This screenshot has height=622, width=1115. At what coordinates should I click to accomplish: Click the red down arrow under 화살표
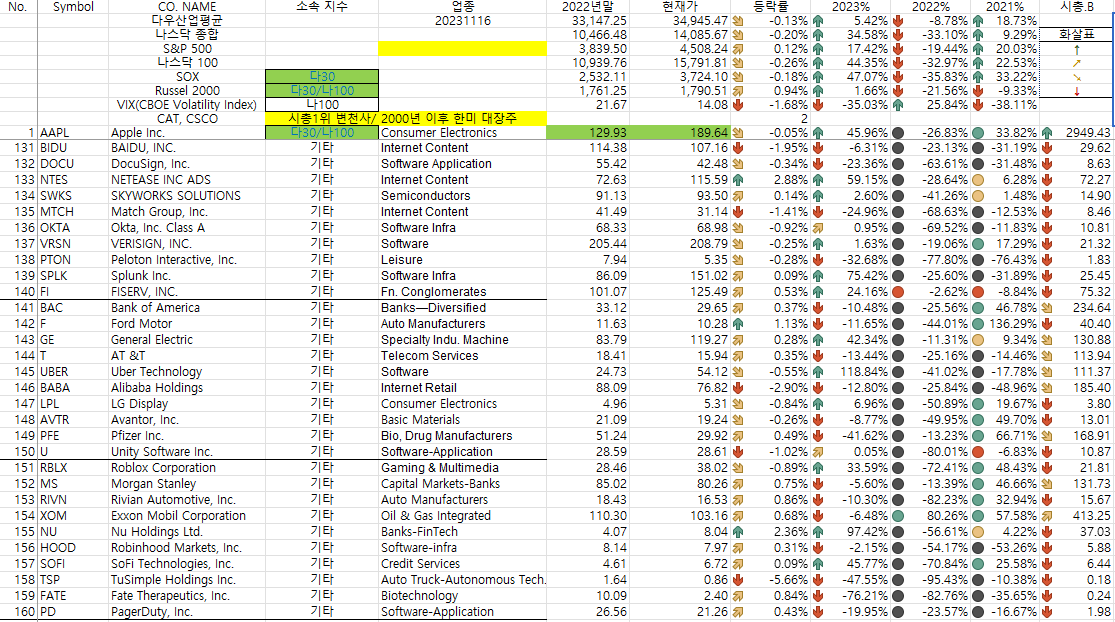pyautogui.click(x=1077, y=91)
